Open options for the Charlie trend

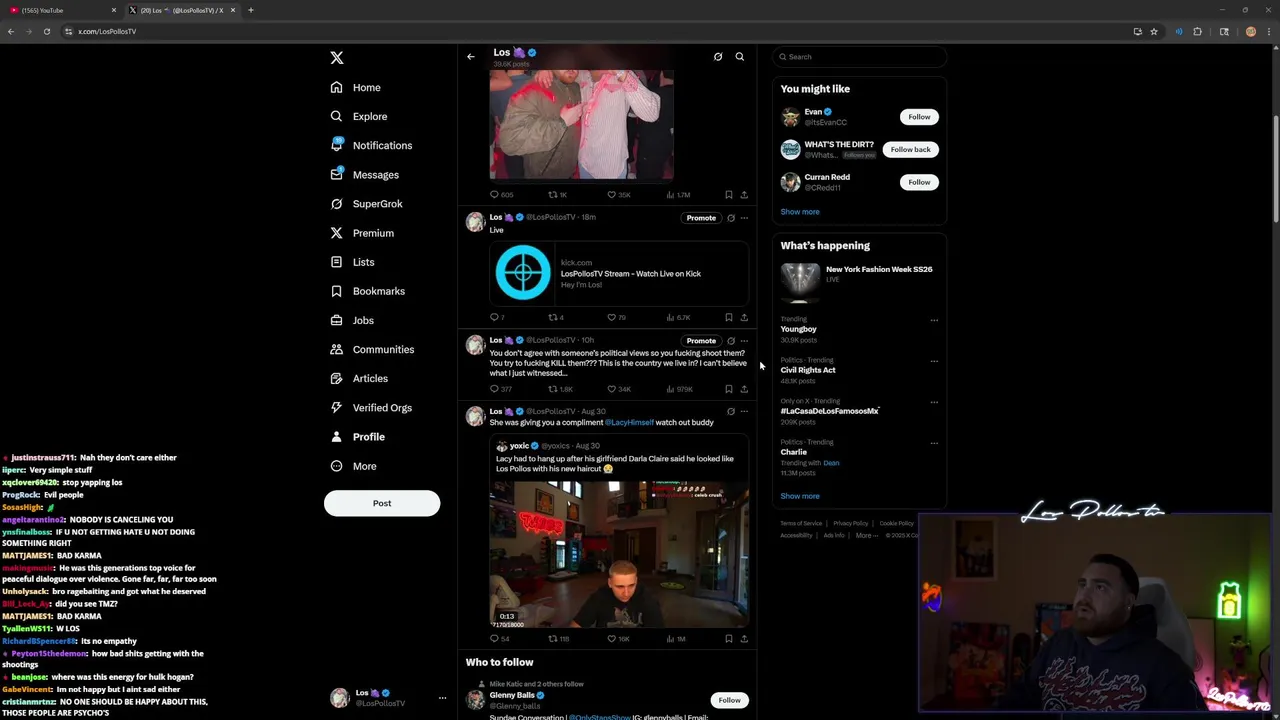coord(934,443)
